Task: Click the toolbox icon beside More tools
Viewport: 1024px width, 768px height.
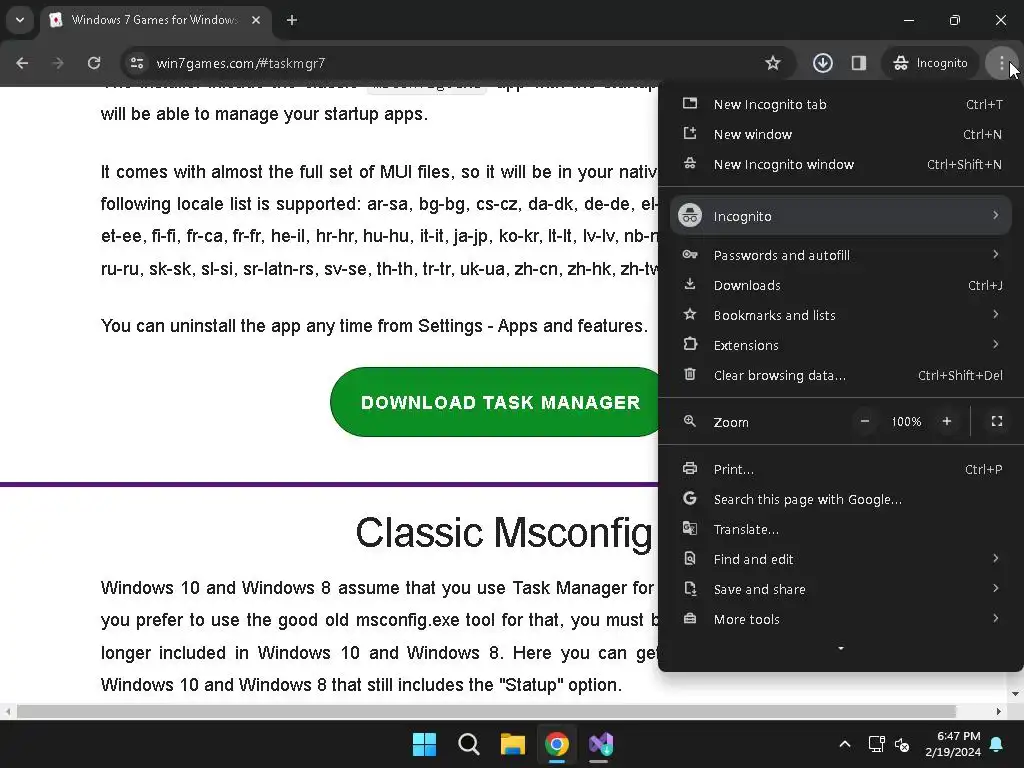Action: 690,618
